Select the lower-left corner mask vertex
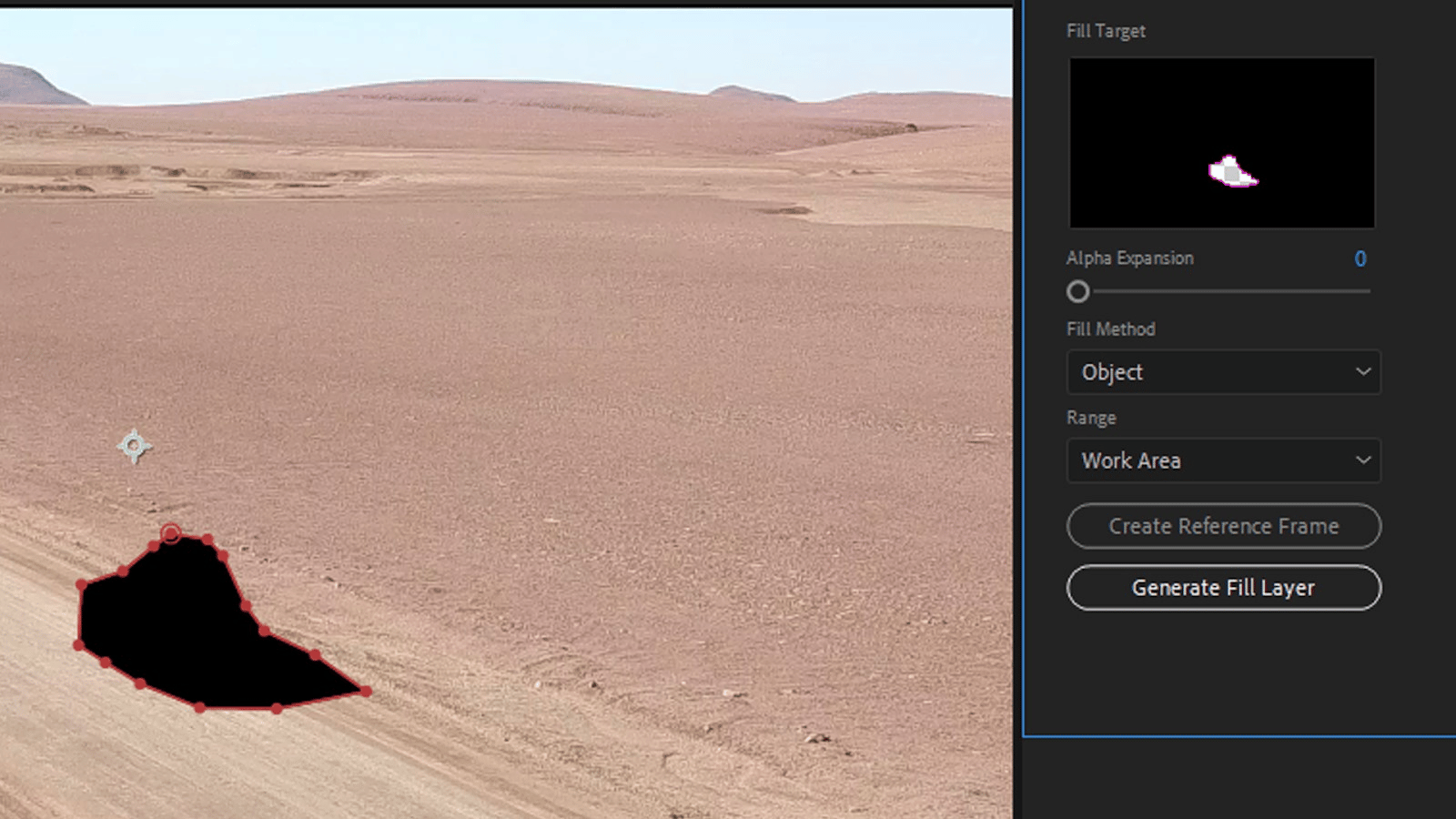Screen dimensions: 1456x819 pyautogui.click(x=79, y=645)
